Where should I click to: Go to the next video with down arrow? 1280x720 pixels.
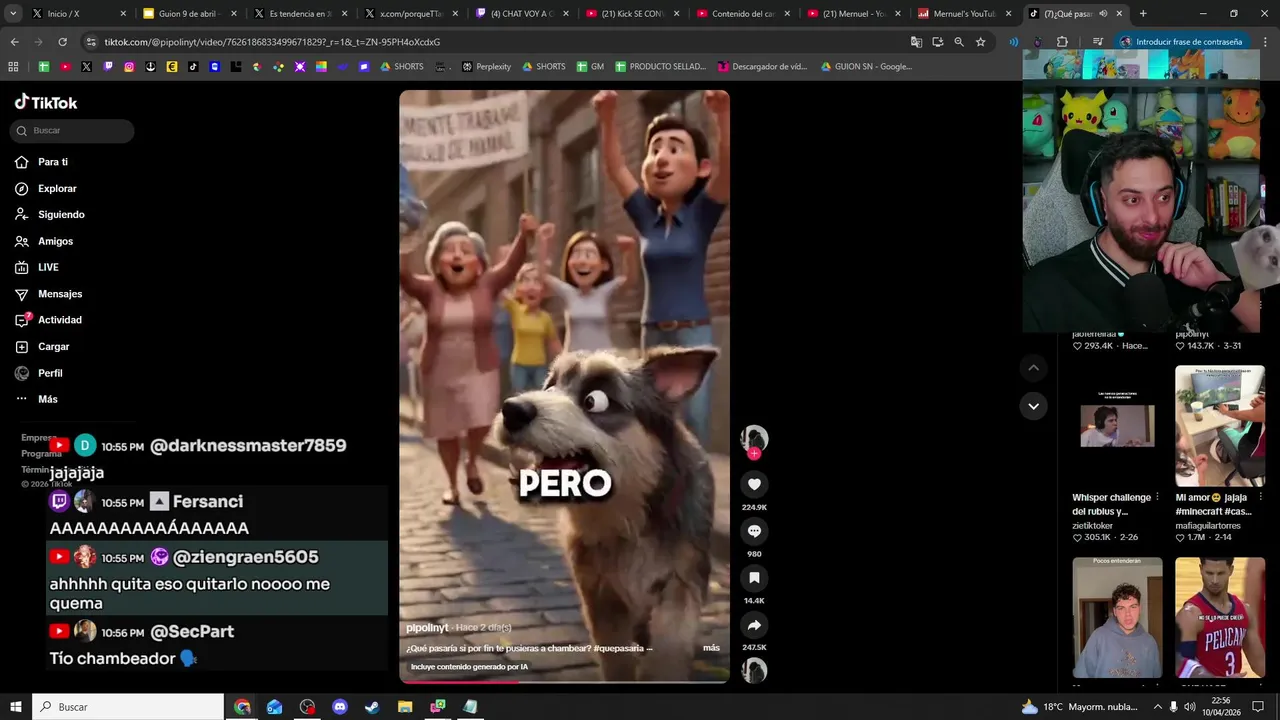(x=1033, y=406)
